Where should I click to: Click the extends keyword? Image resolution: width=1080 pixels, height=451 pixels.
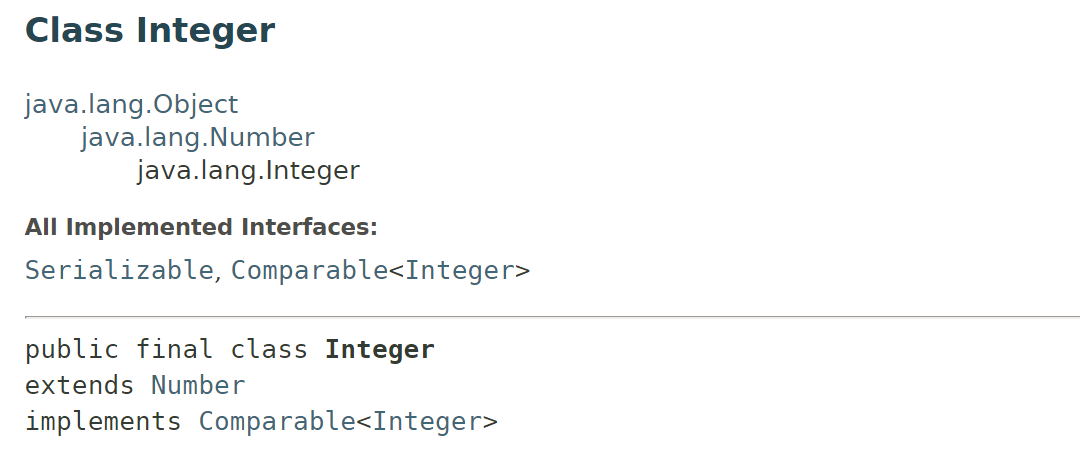click(79, 386)
